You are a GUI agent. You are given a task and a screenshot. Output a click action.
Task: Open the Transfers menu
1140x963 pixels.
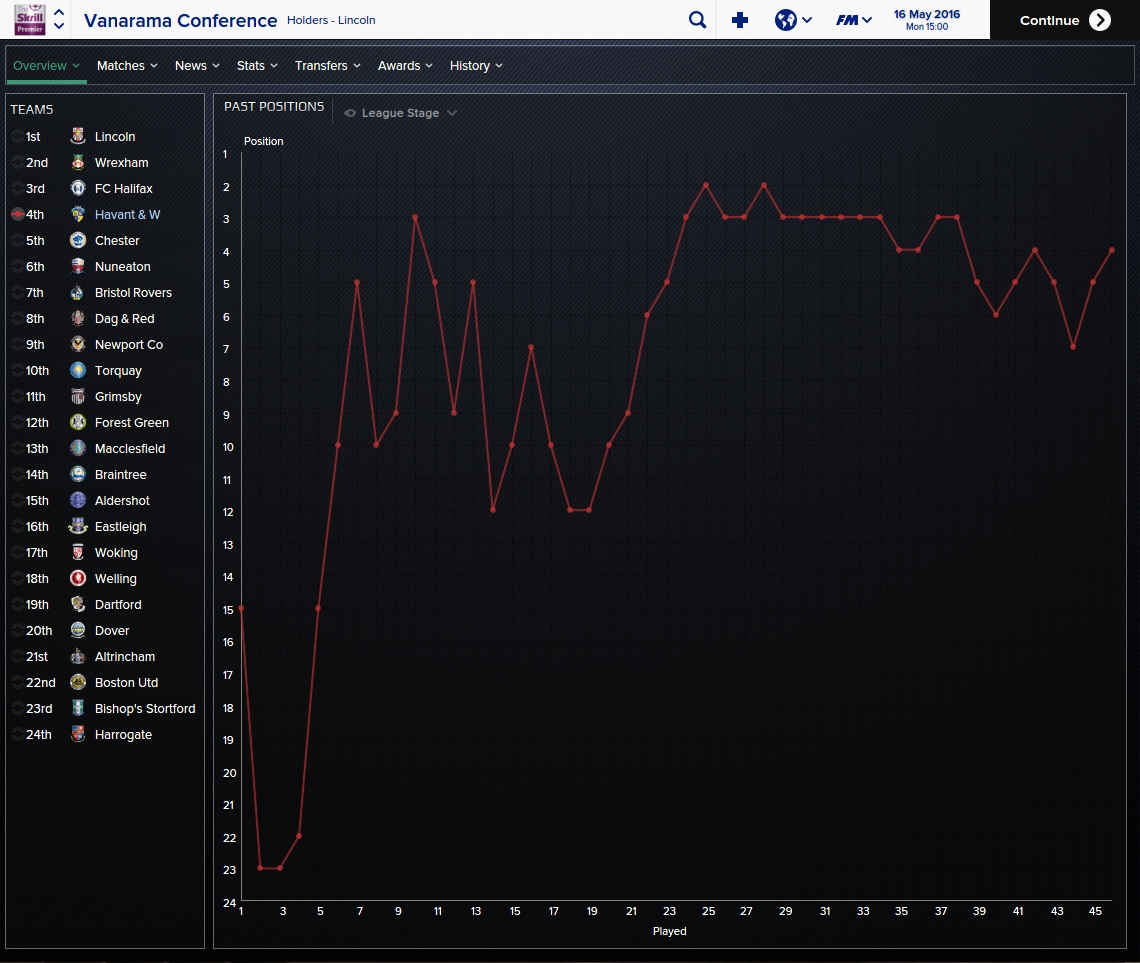point(328,65)
